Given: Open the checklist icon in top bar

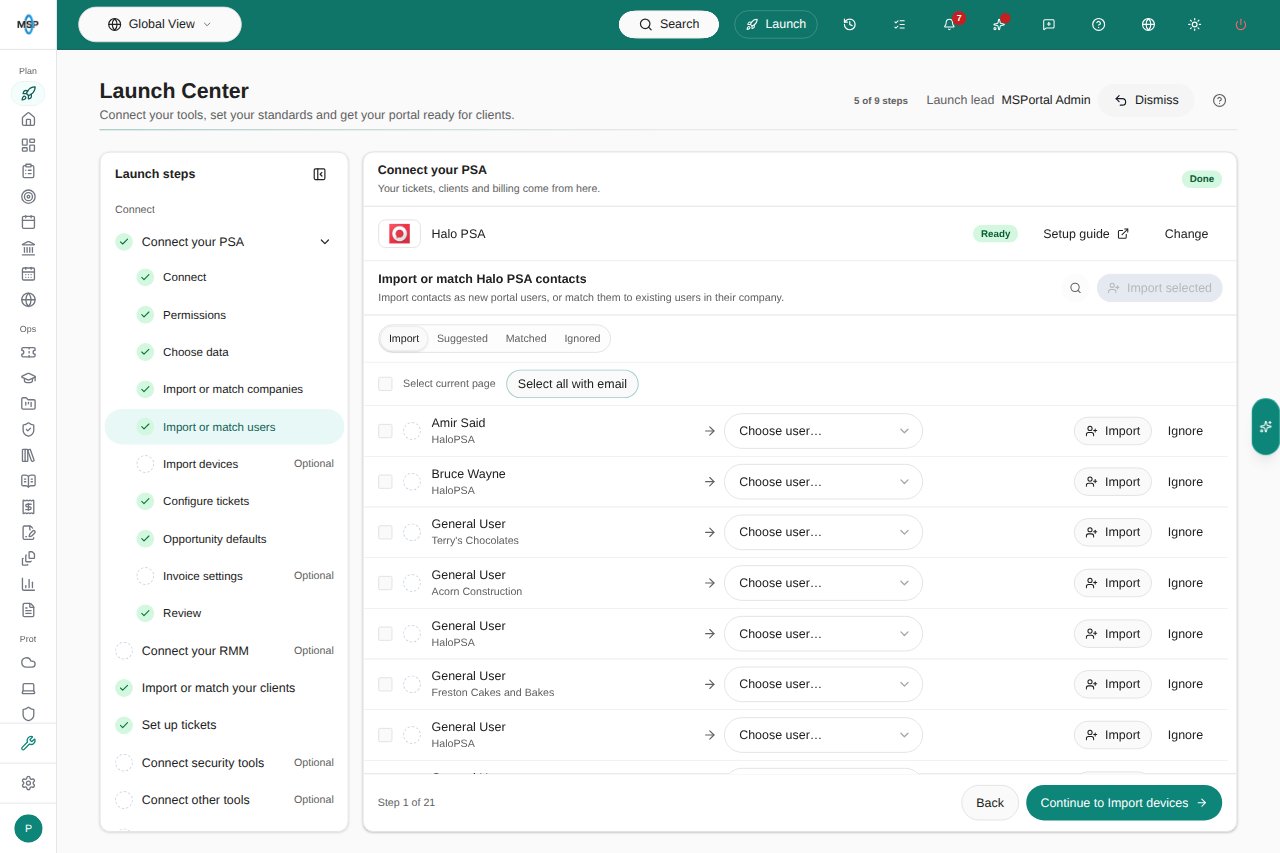Looking at the screenshot, I should pyautogui.click(x=899, y=24).
